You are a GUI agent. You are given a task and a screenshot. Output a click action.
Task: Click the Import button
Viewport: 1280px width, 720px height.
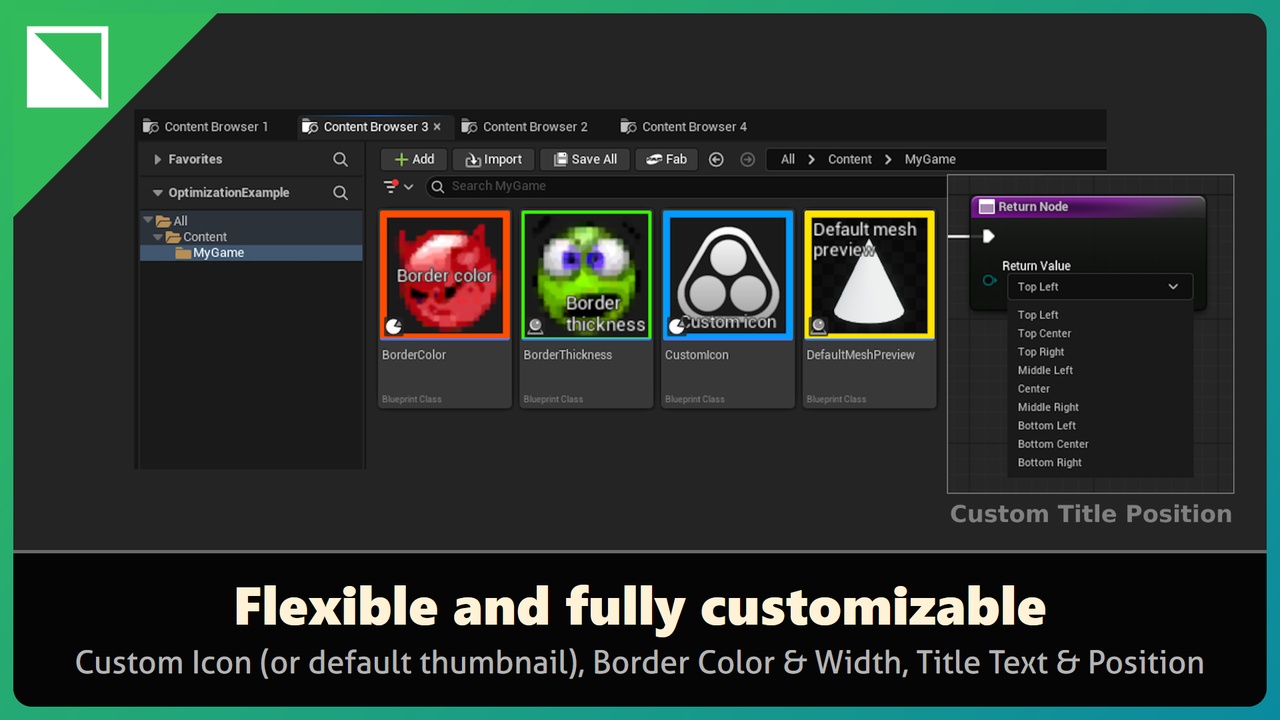[x=493, y=159]
